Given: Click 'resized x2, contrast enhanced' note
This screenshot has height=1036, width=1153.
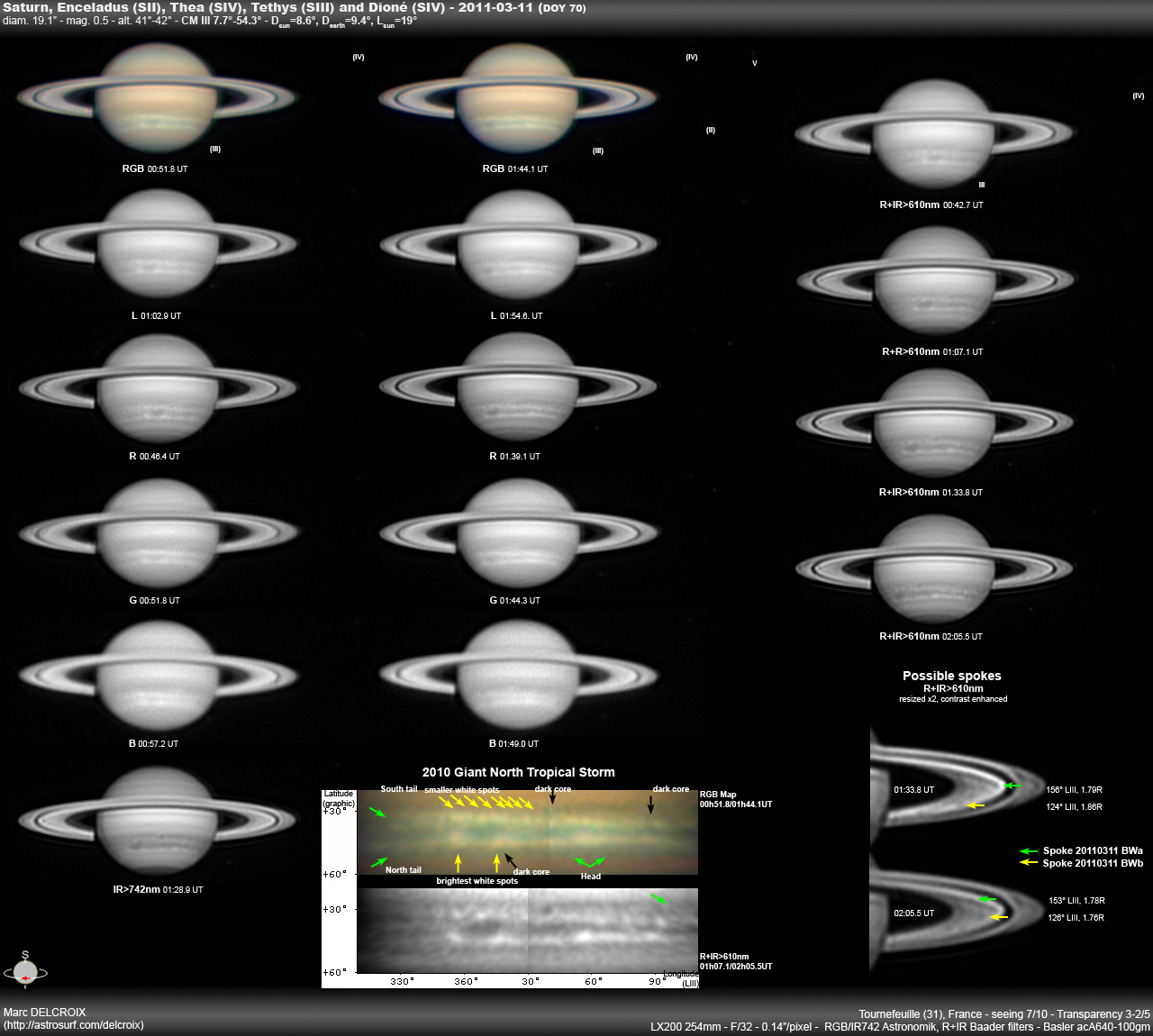Looking at the screenshot, I should coord(953,699).
